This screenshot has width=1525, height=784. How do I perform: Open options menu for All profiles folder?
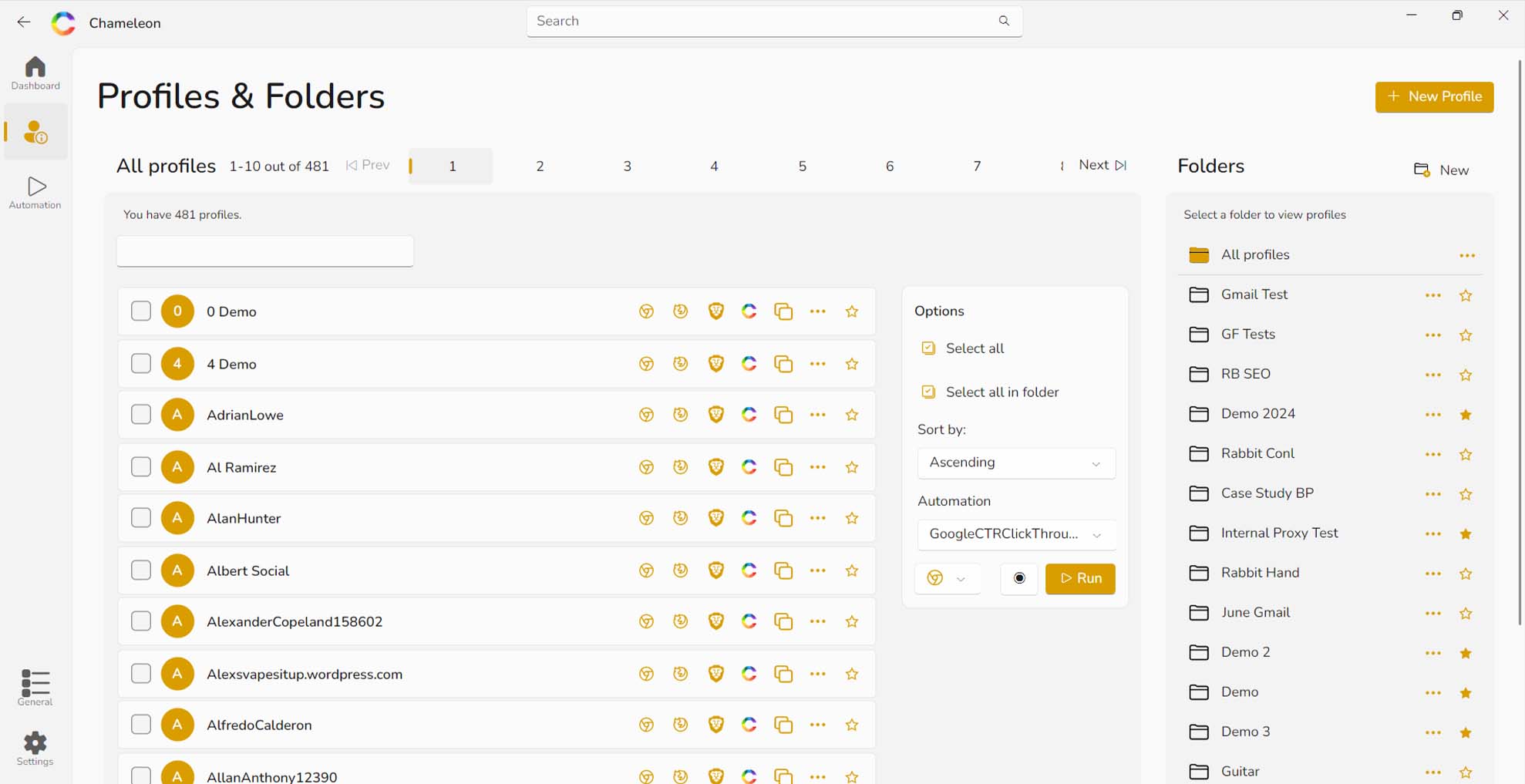(1467, 255)
